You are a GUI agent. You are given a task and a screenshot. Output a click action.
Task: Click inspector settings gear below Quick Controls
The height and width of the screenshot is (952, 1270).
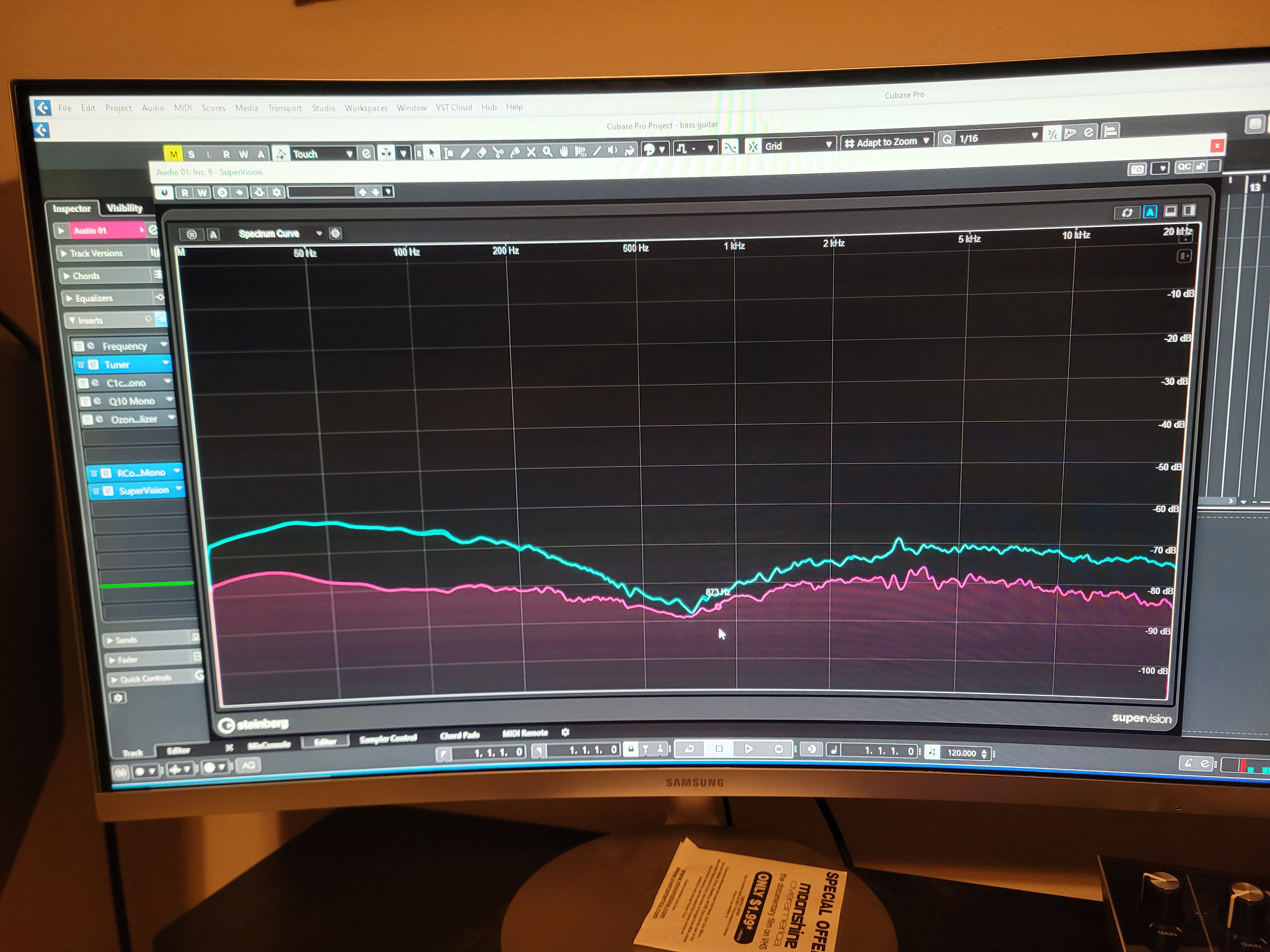[118, 698]
